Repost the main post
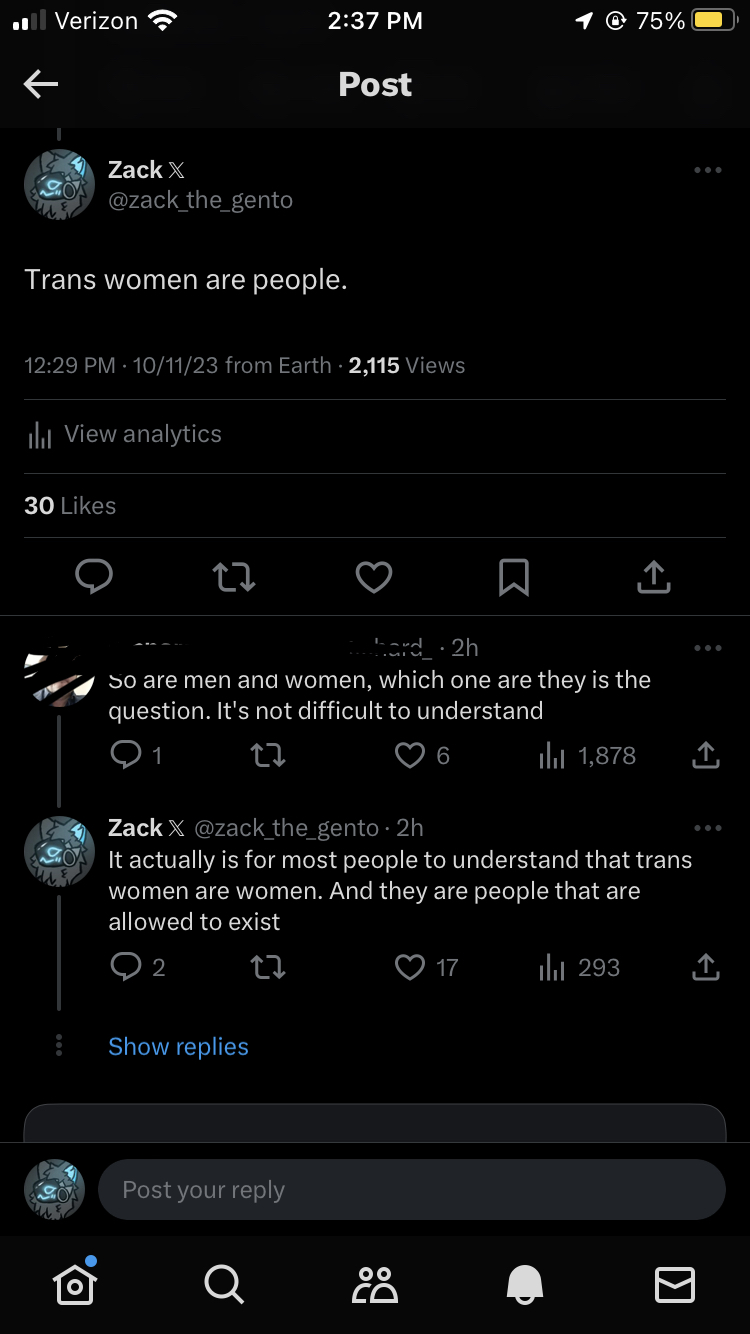 coord(234,576)
